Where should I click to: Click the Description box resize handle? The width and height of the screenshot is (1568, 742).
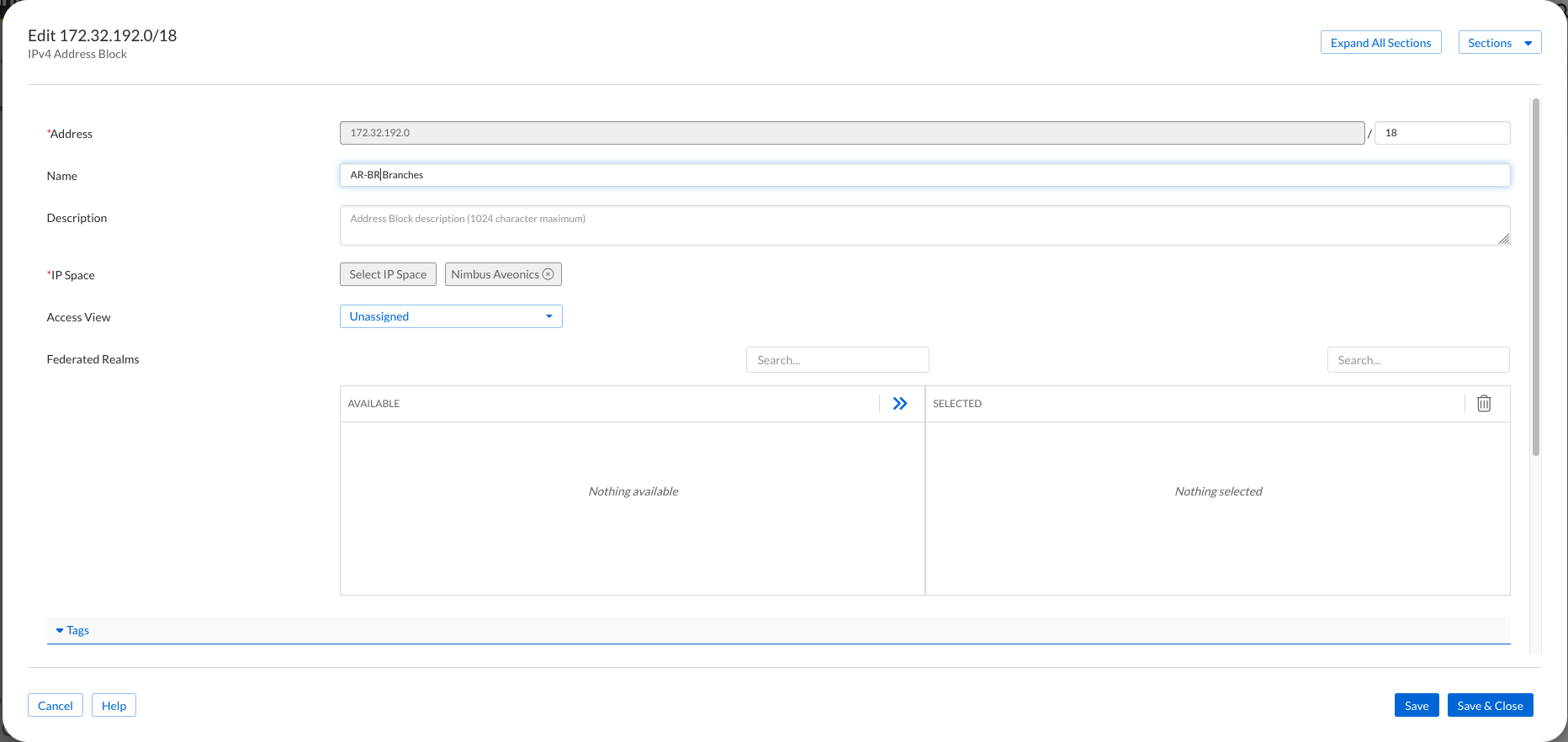(1503, 239)
